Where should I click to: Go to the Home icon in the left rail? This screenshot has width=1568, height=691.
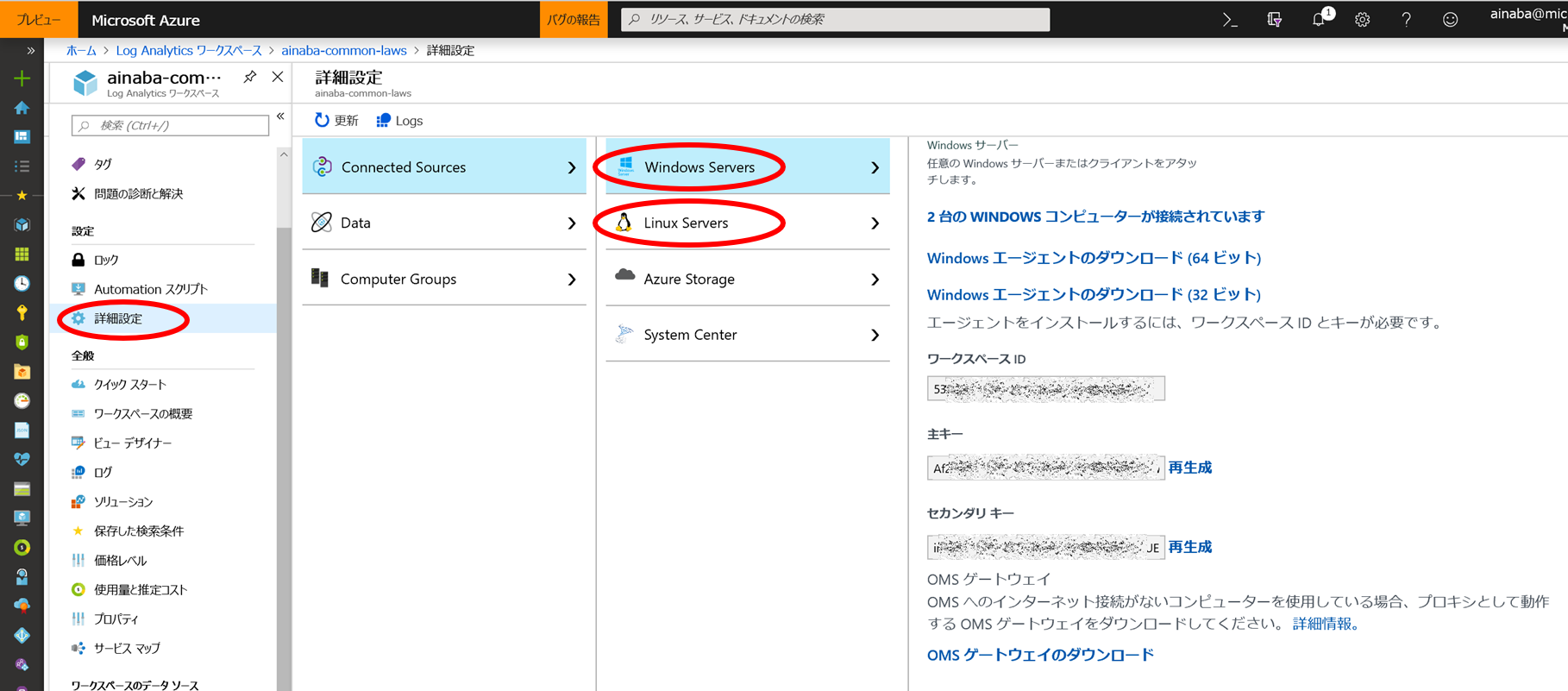pos(22,108)
